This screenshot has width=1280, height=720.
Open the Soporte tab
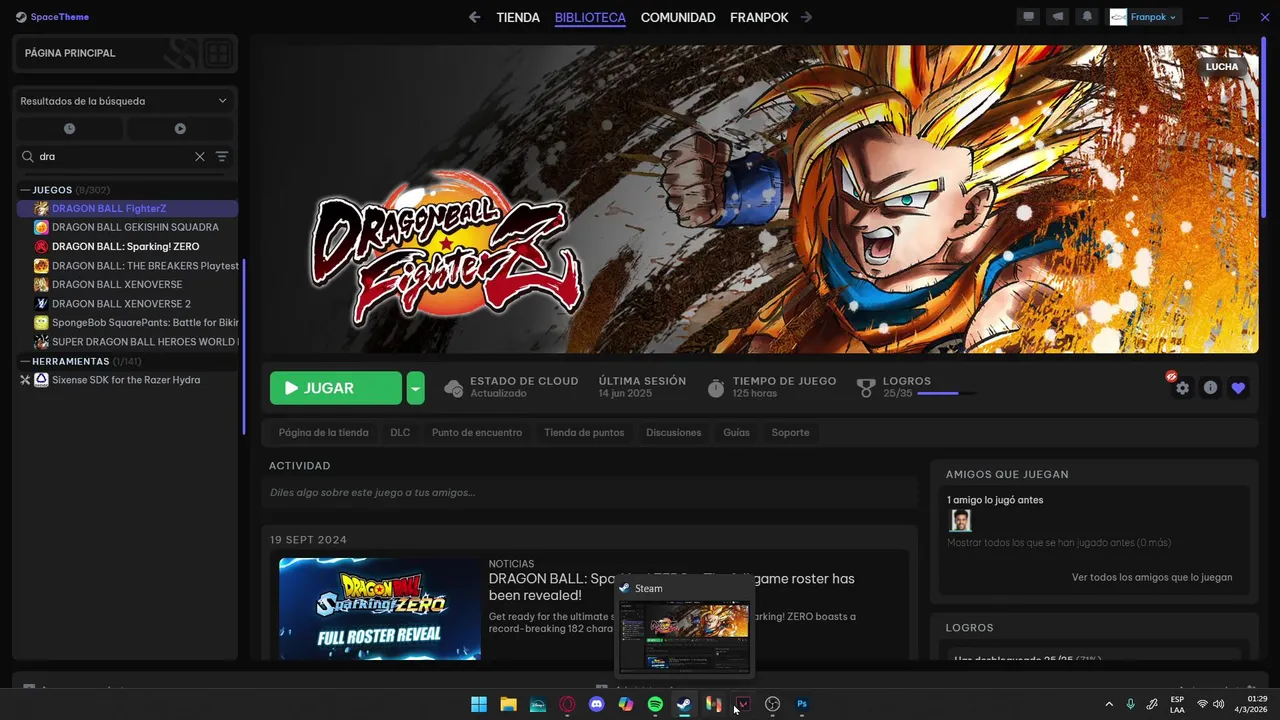coord(790,433)
